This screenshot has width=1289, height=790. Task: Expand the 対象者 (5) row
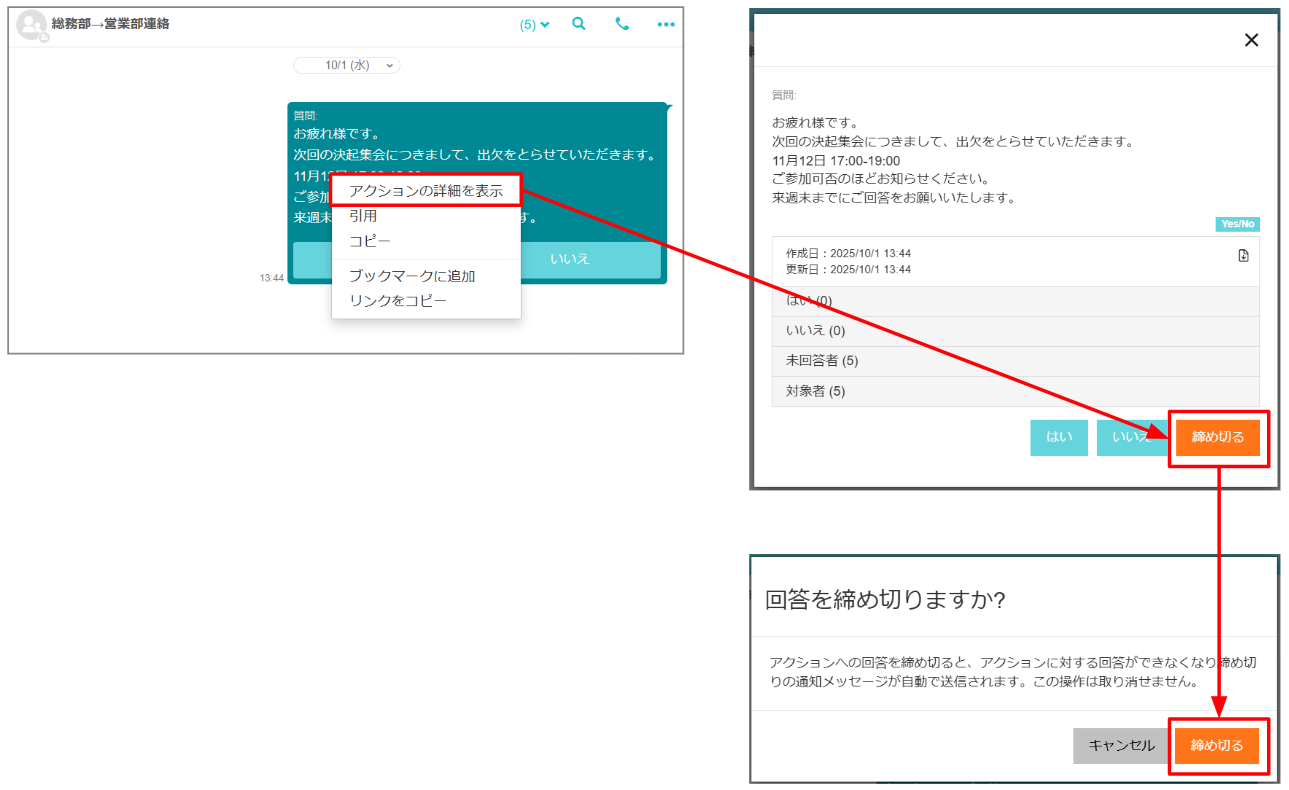point(1015,391)
